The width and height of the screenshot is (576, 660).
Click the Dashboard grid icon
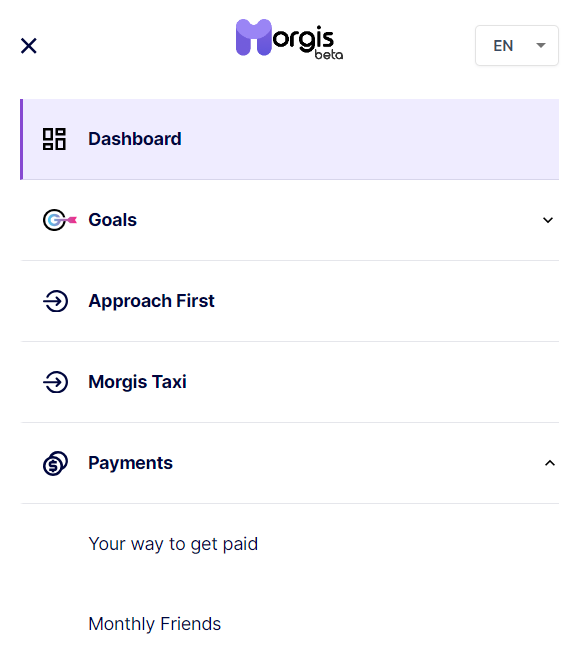click(x=54, y=139)
